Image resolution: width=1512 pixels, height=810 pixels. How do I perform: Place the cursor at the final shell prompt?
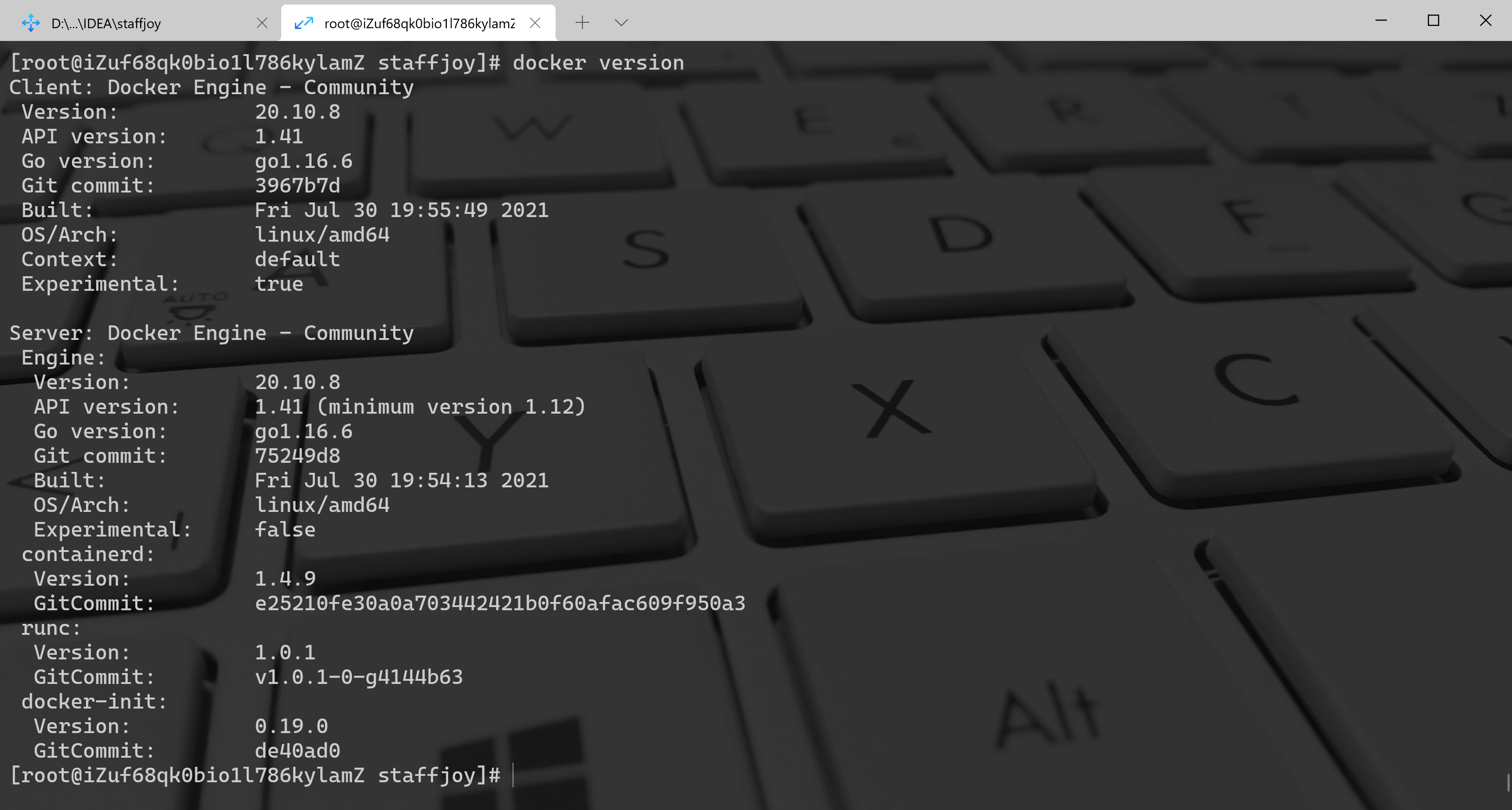pos(514,775)
